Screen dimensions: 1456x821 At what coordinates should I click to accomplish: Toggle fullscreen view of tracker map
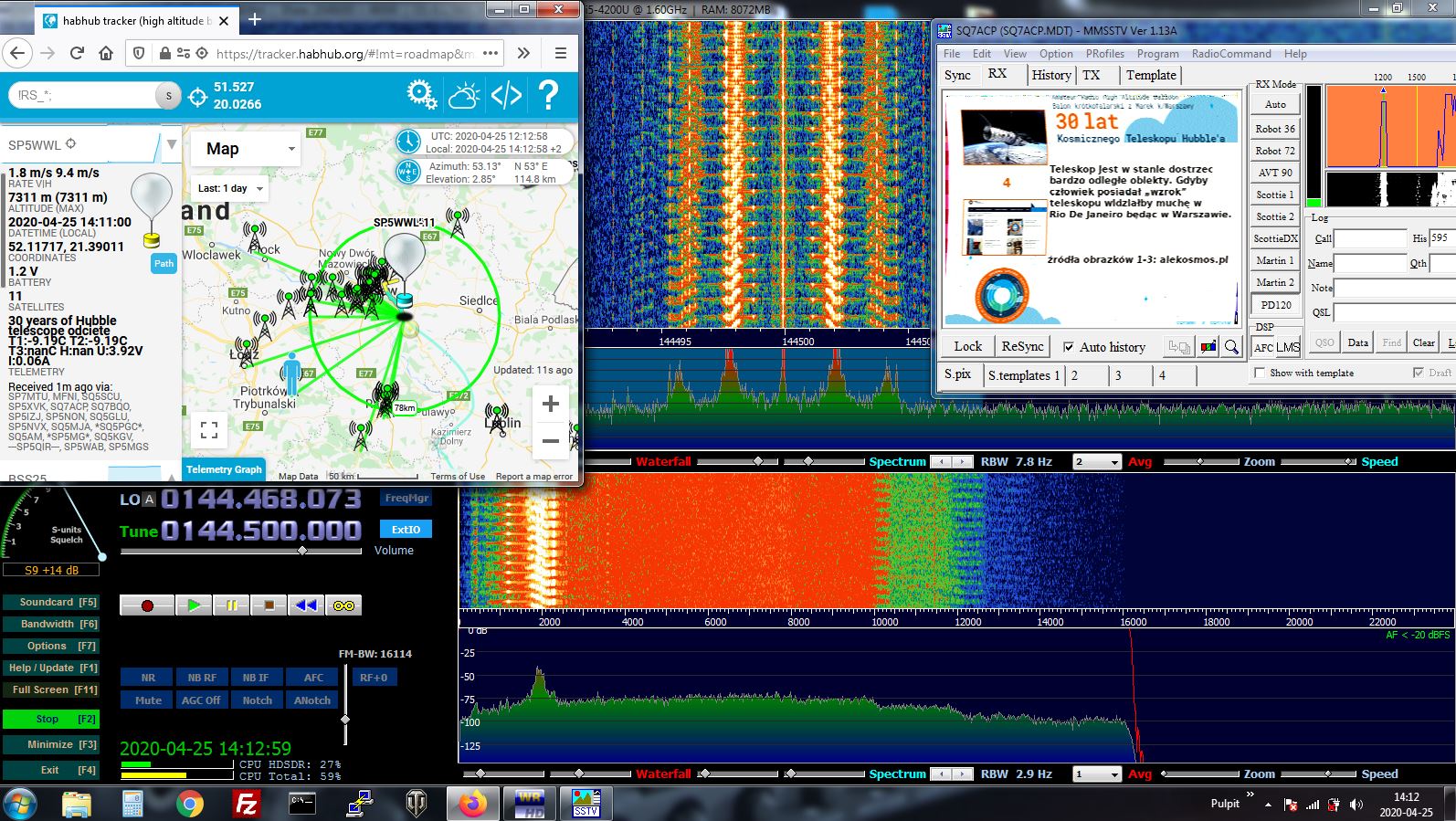(x=209, y=429)
